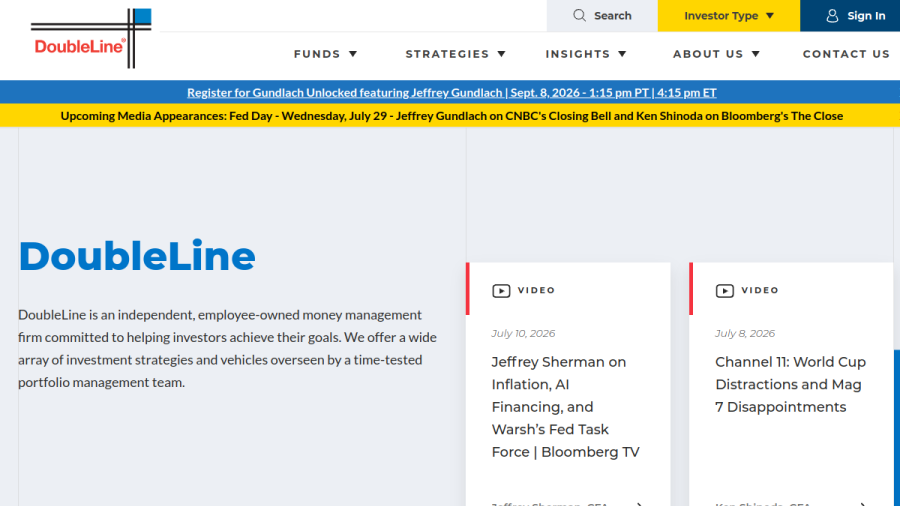This screenshot has height=506, width=900.
Task: Open the Search field
Action: [602, 15]
